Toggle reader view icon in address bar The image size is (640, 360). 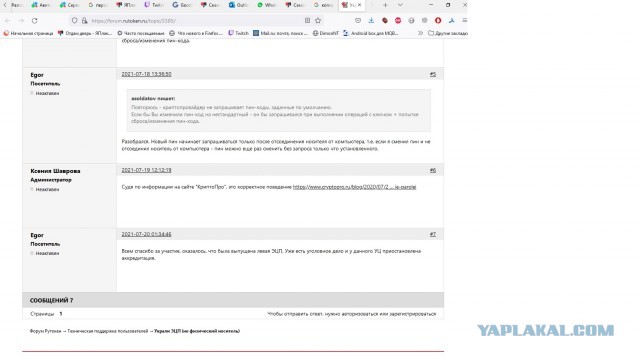[307, 20]
